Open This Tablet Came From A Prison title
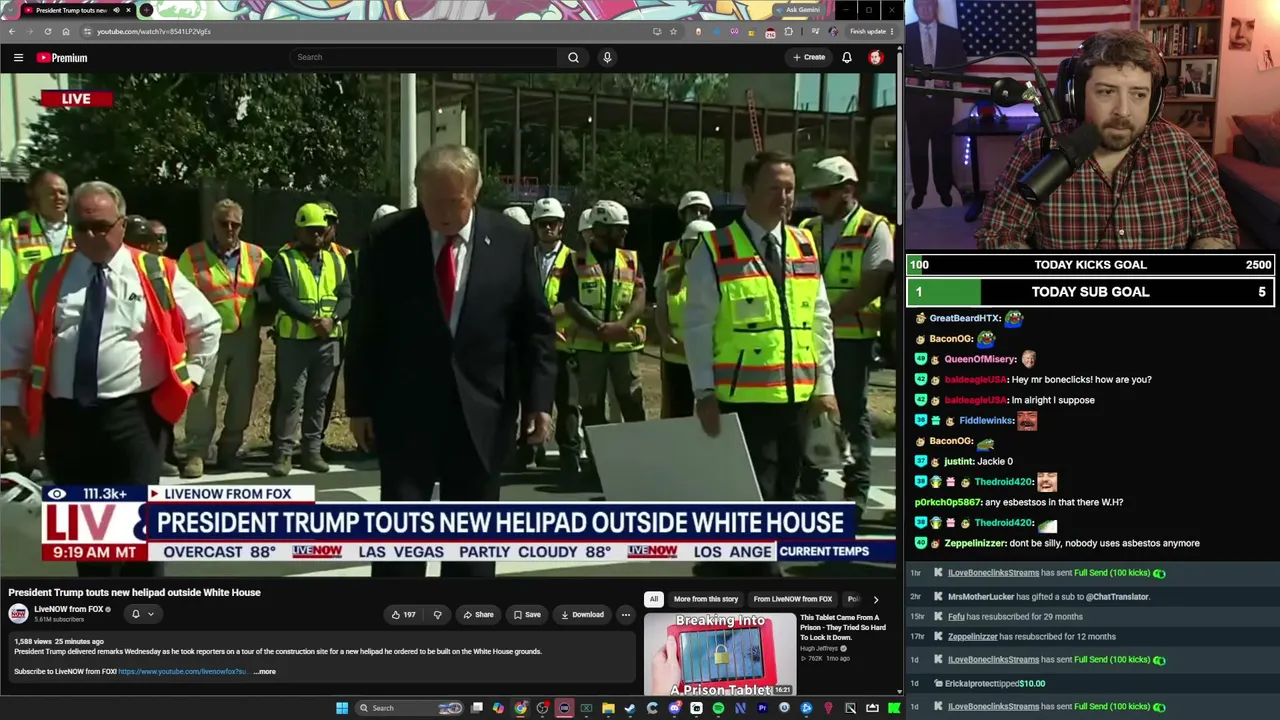The image size is (1280, 720). point(843,627)
